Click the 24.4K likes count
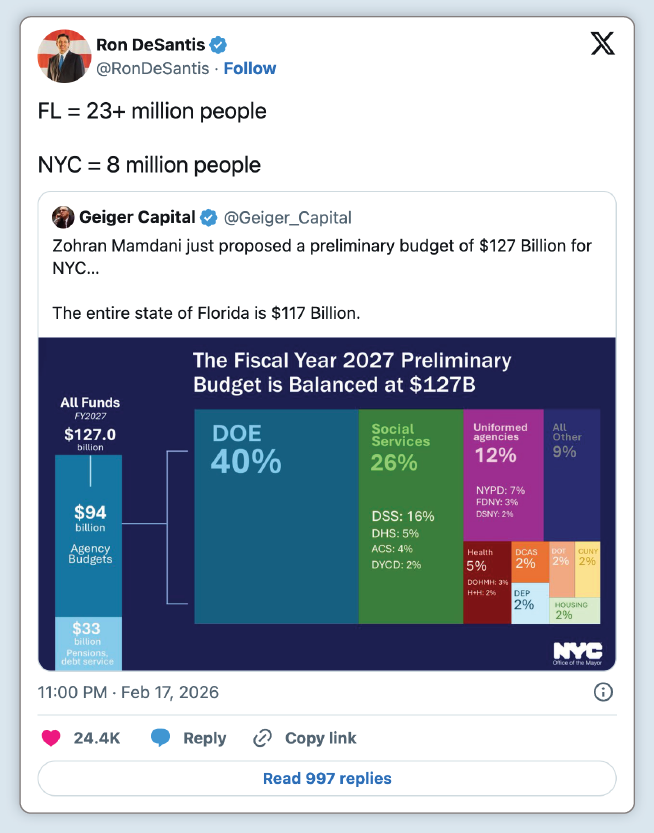The image size is (654, 833). (97, 738)
